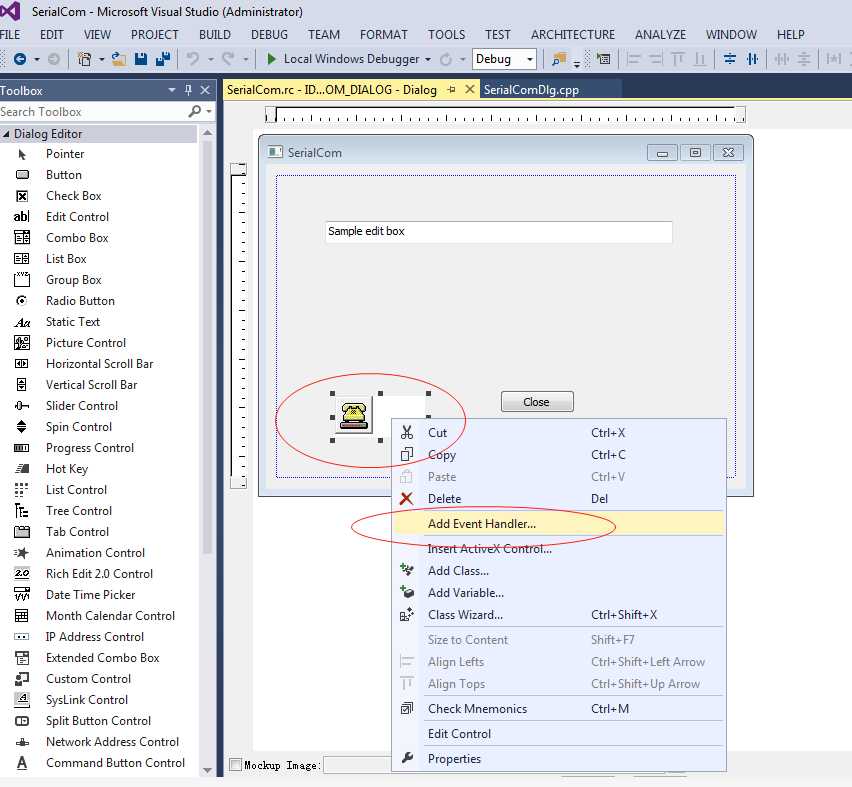Open Local Windows Debugger dropdown arrow

pyautogui.click(x=428, y=59)
